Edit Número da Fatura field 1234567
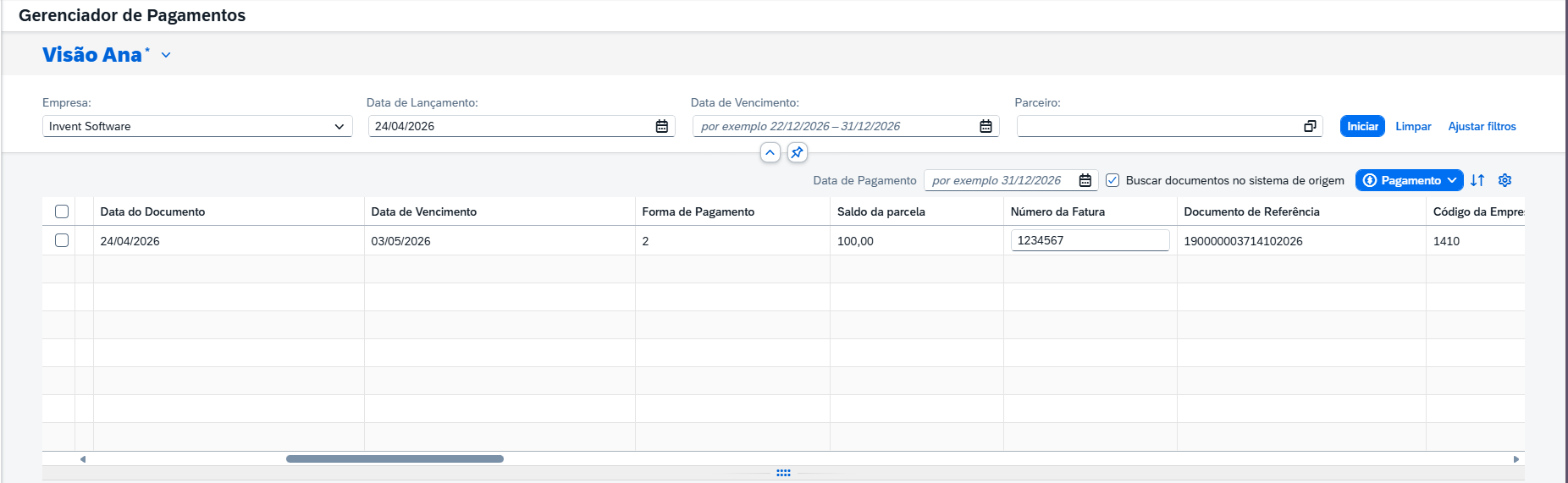The height and width of the screenshot is (483, 1568). (x=1090, y=240)
